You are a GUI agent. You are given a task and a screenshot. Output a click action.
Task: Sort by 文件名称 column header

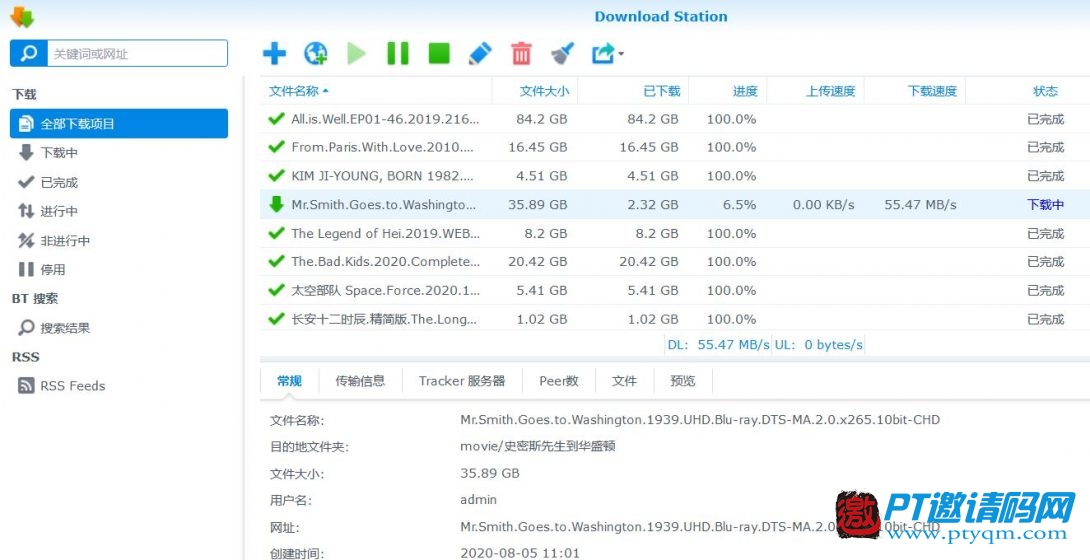(x=376, y=91)
